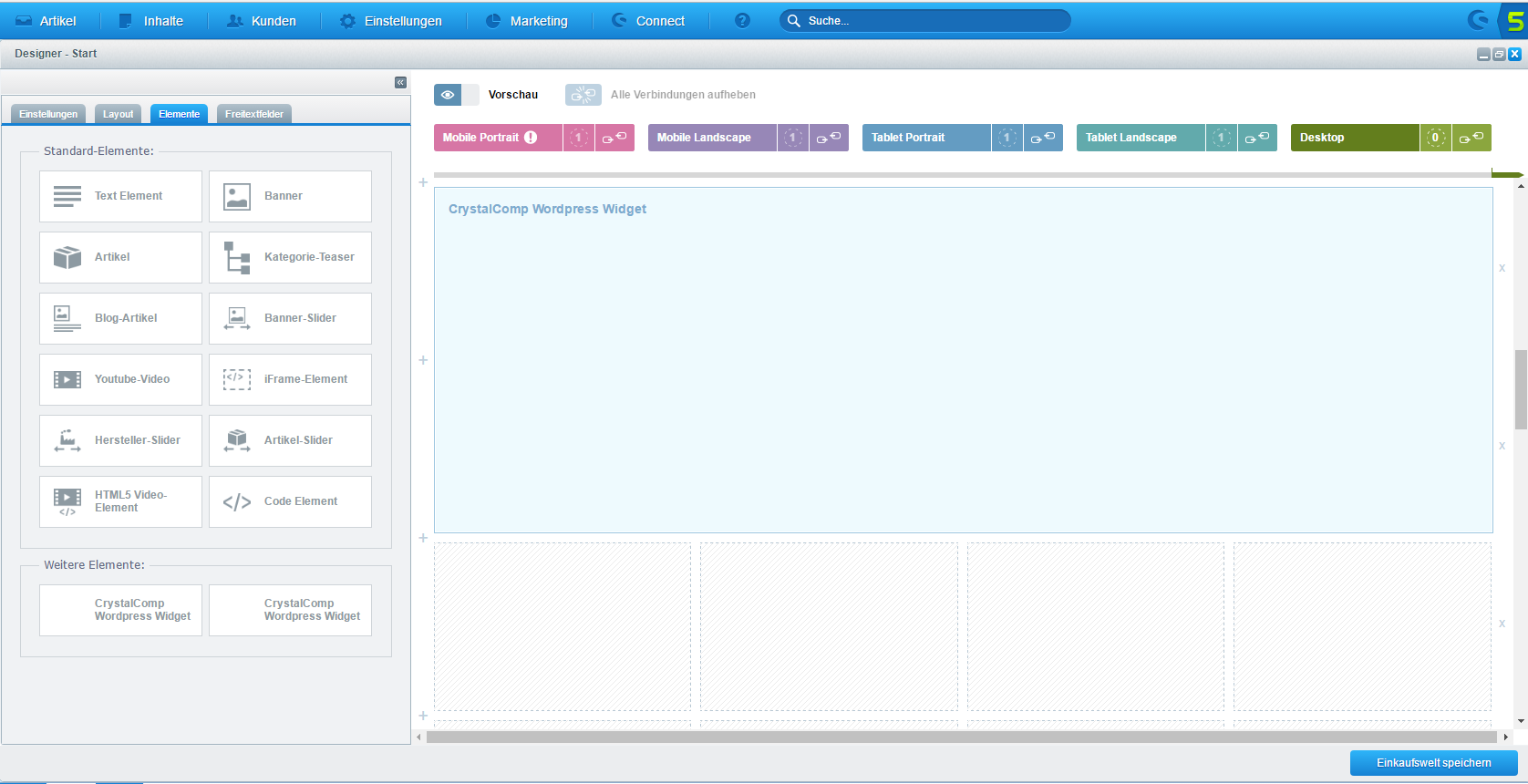Pick the Artikel-Slider element
This screenshot has width=1528, height=784.
click(x=290, y=440)
